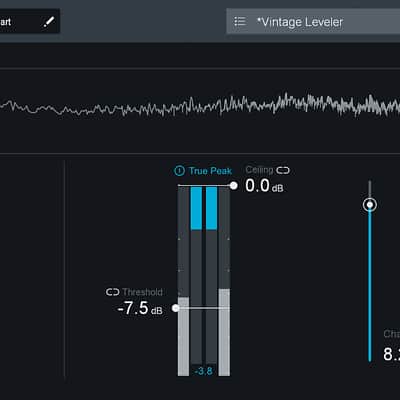Click the Ceiling label text
400x400 pixels.
[259, 170]
